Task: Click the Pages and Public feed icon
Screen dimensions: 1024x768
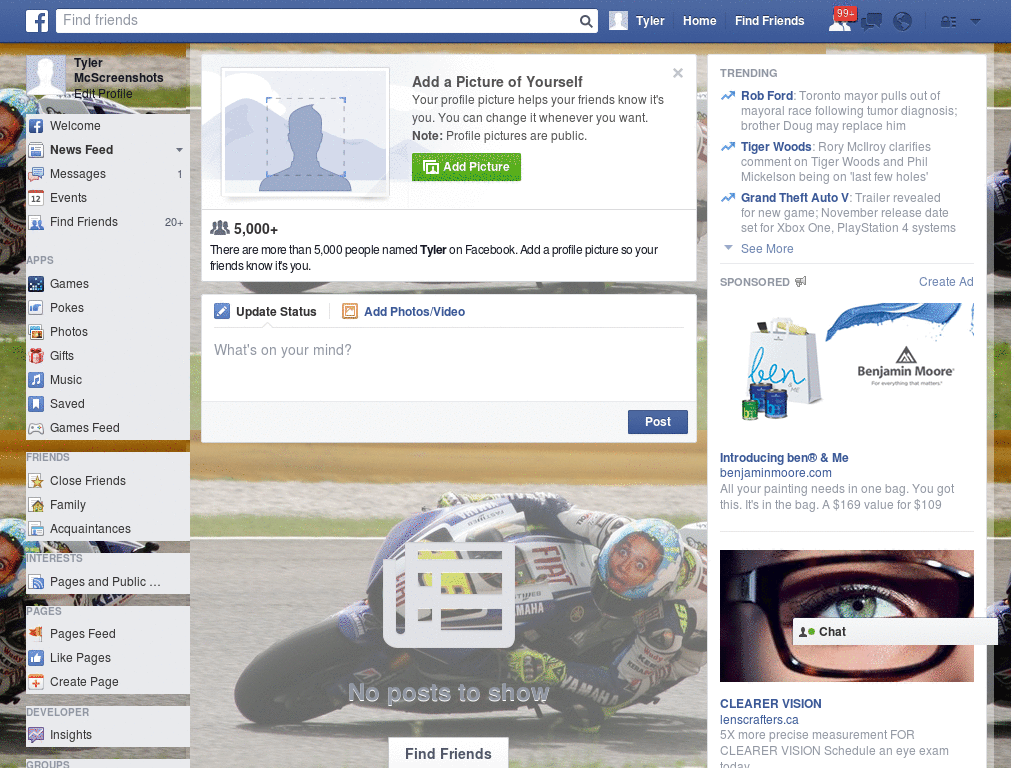Action: pos(36,582)
